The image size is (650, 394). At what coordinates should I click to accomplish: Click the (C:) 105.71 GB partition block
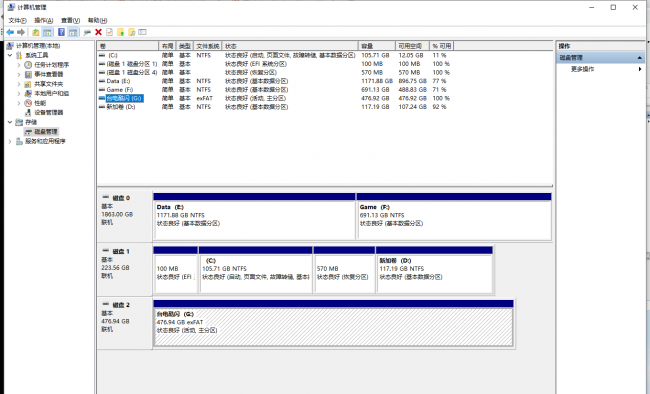(255, 270)
